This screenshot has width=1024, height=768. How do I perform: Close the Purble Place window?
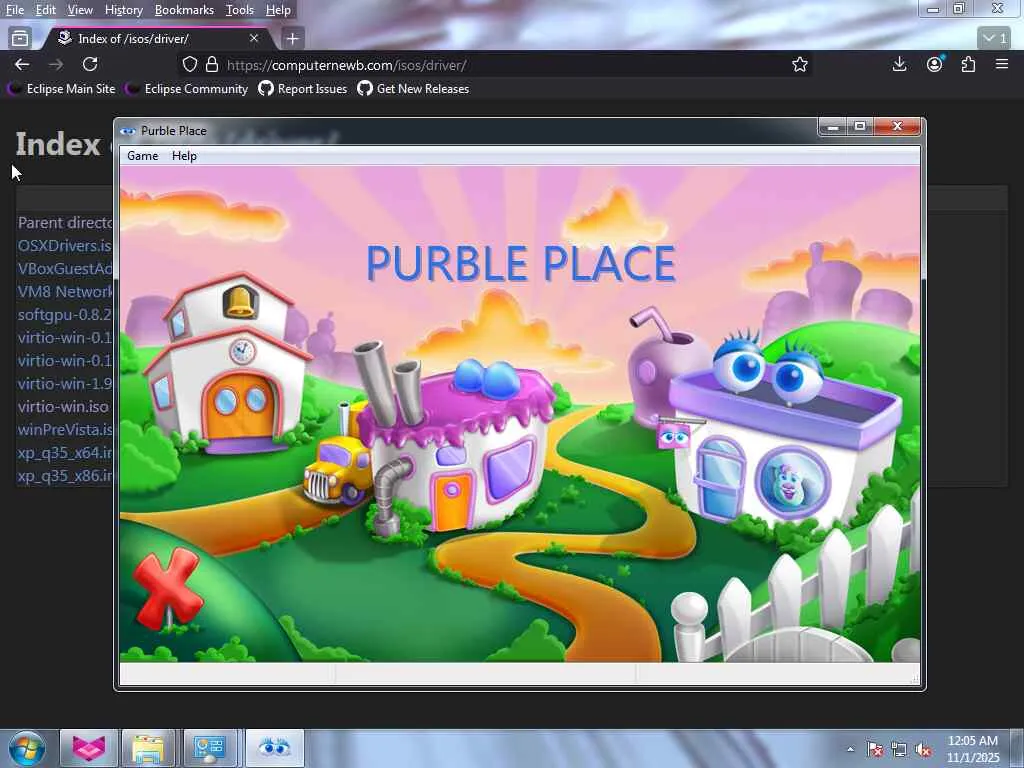(897, 127)
